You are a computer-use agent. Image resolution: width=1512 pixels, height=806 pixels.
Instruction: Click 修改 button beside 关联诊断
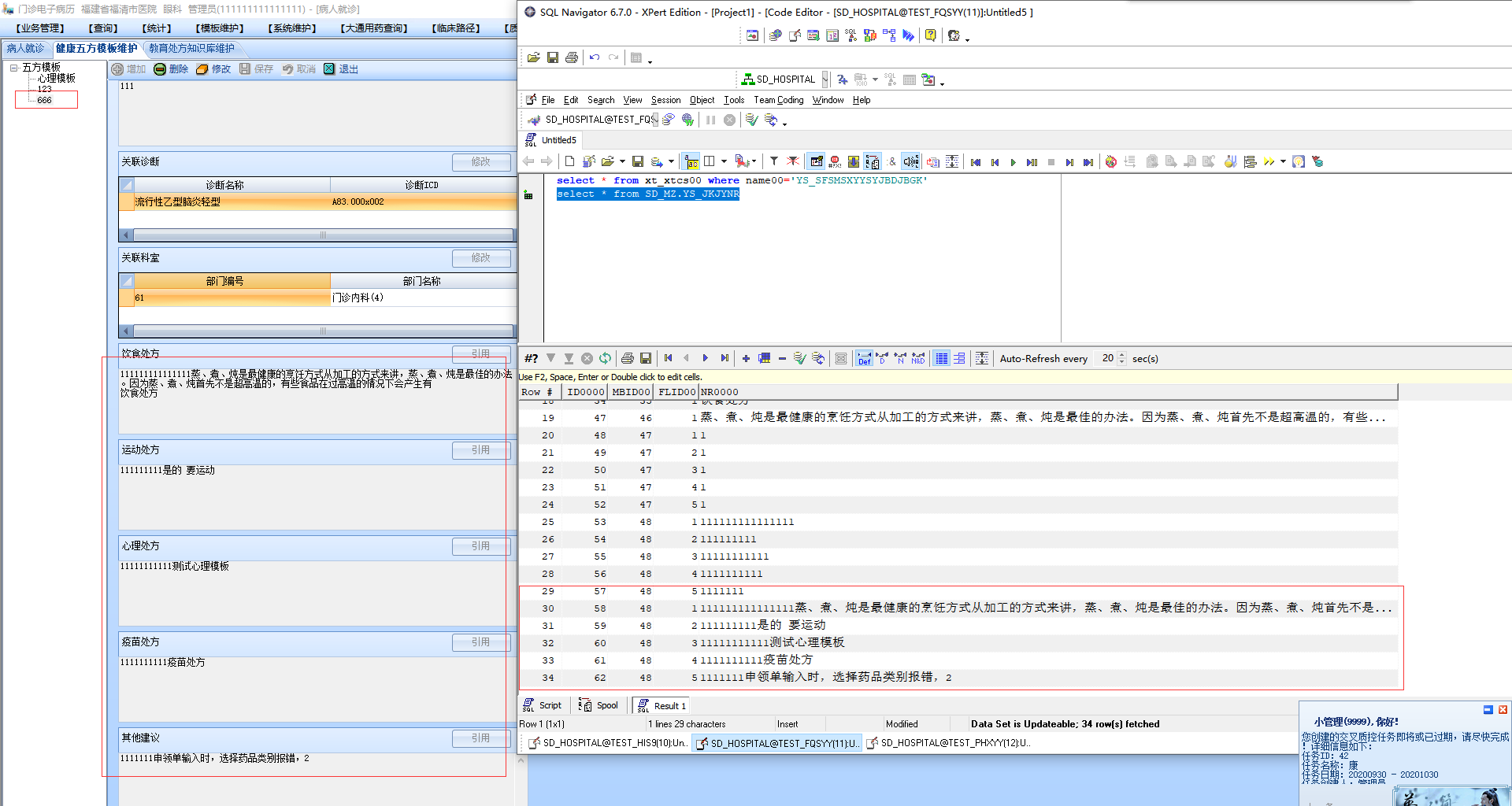point(480,162)
